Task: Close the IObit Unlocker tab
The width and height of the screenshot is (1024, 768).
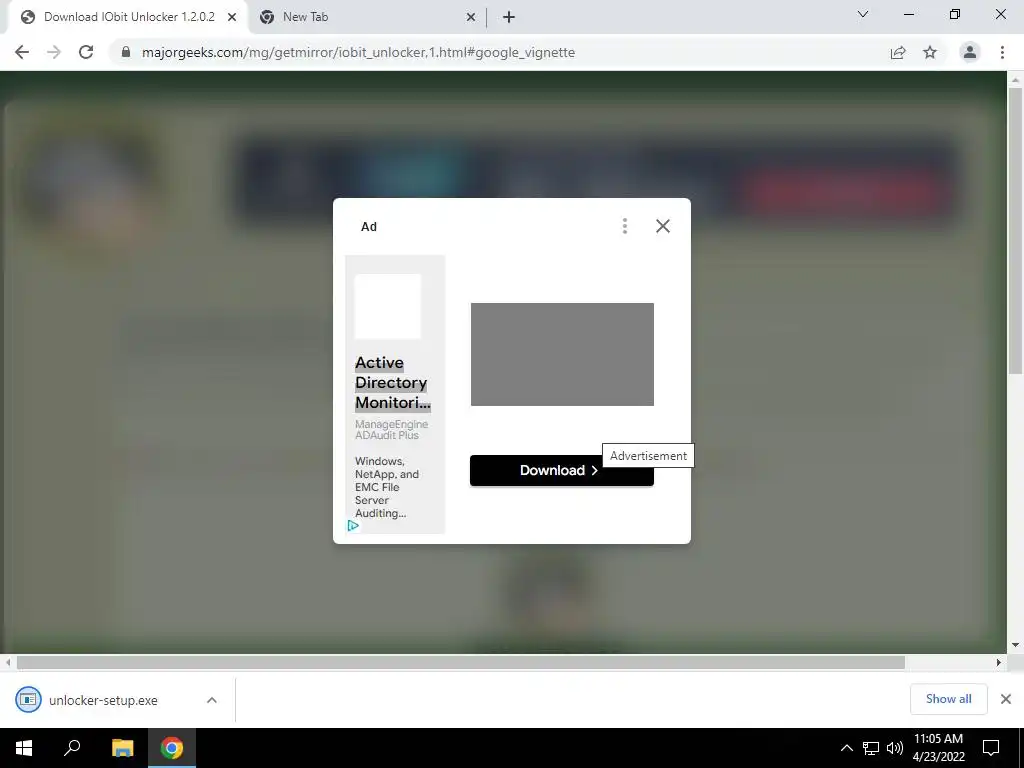Action: click(x=232, y=17)
